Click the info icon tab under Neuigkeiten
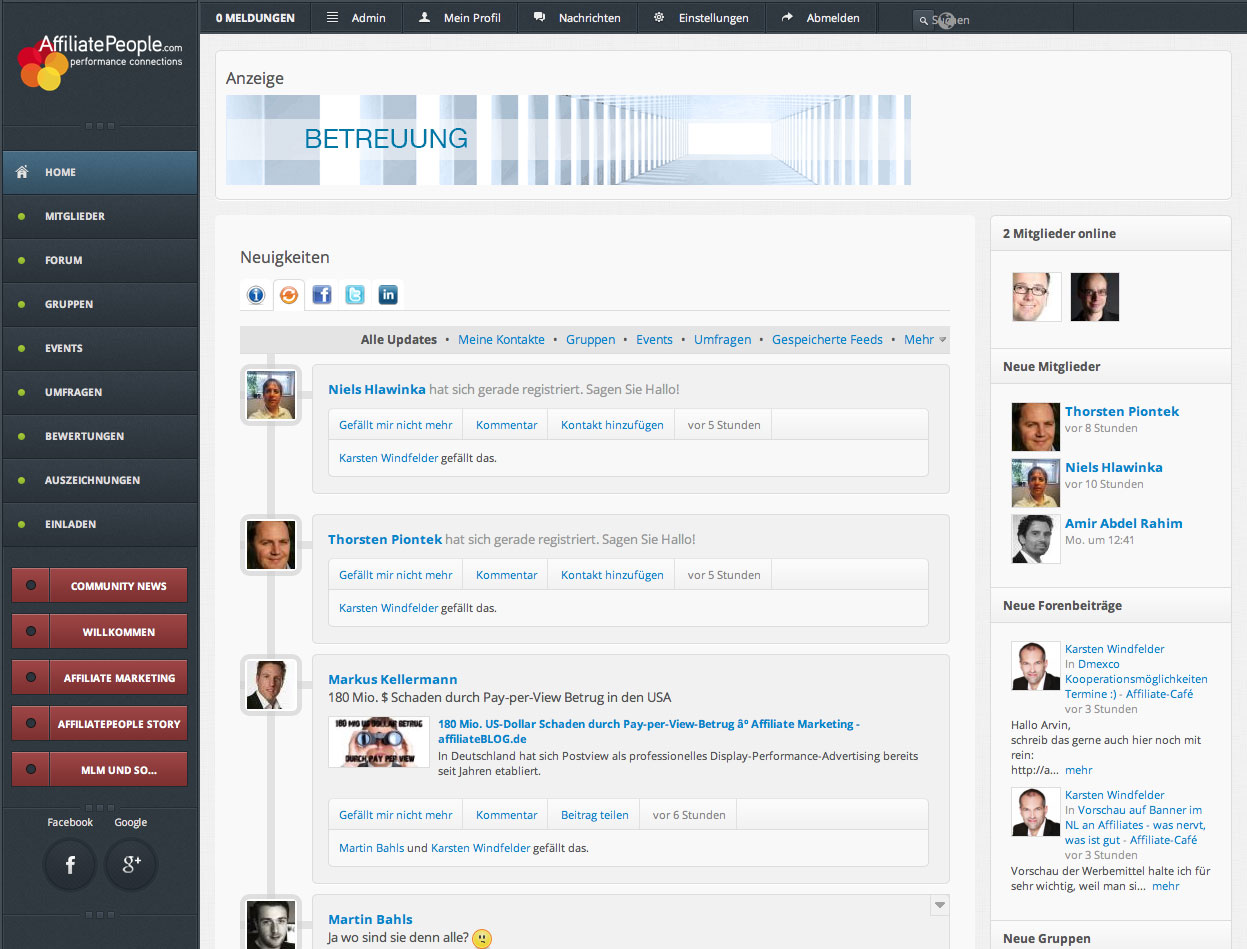This screenshot has width=1247, height=949. click(x=255, y=295)
